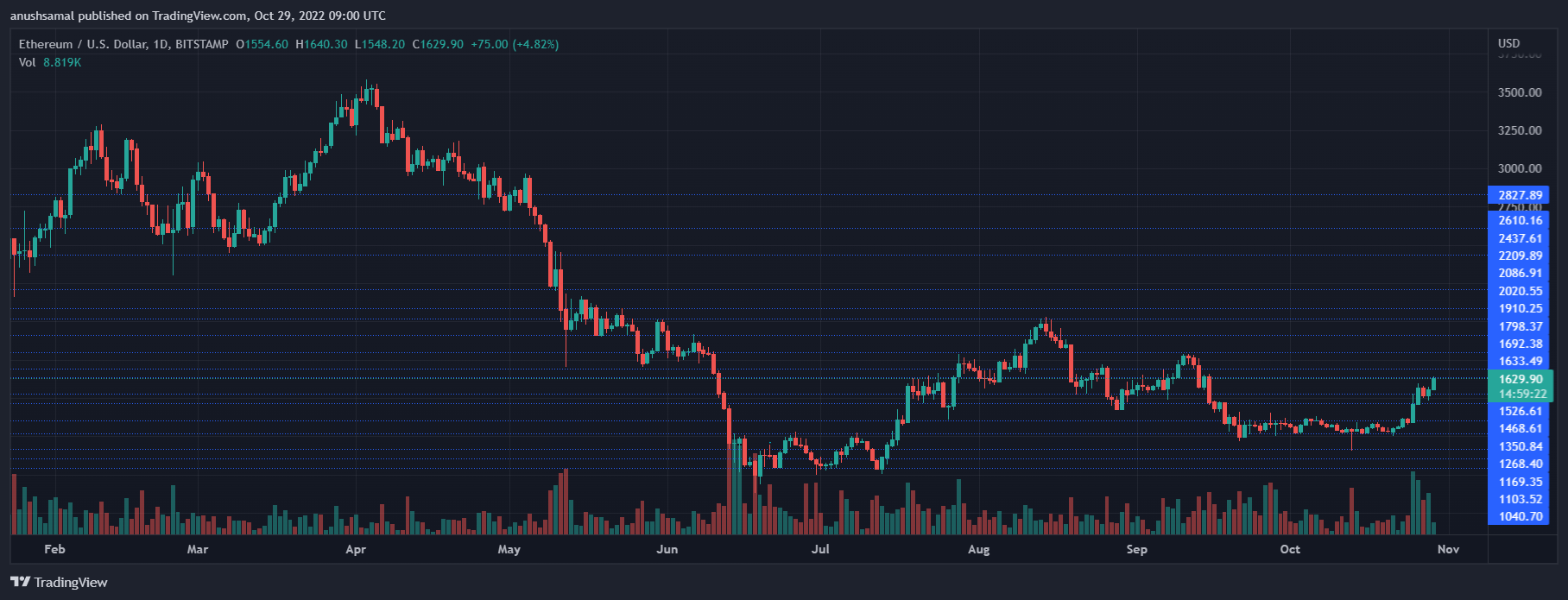This screenshot has width=1568, height=600.
Task: Click the Aug label on the time axis
Action: (978, 549)
